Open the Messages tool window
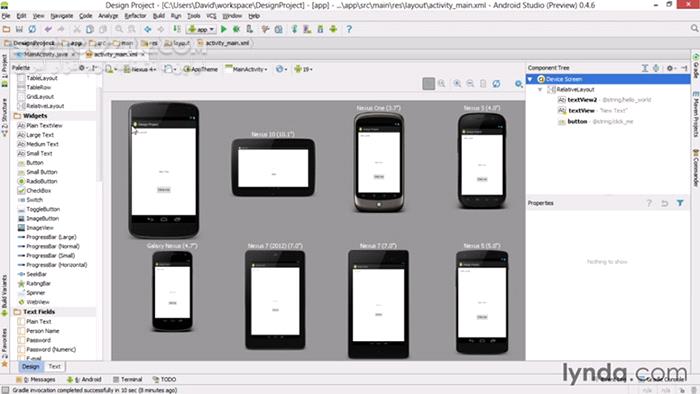Viewport: 700px width, 394px height. click(x=36, y=379)
